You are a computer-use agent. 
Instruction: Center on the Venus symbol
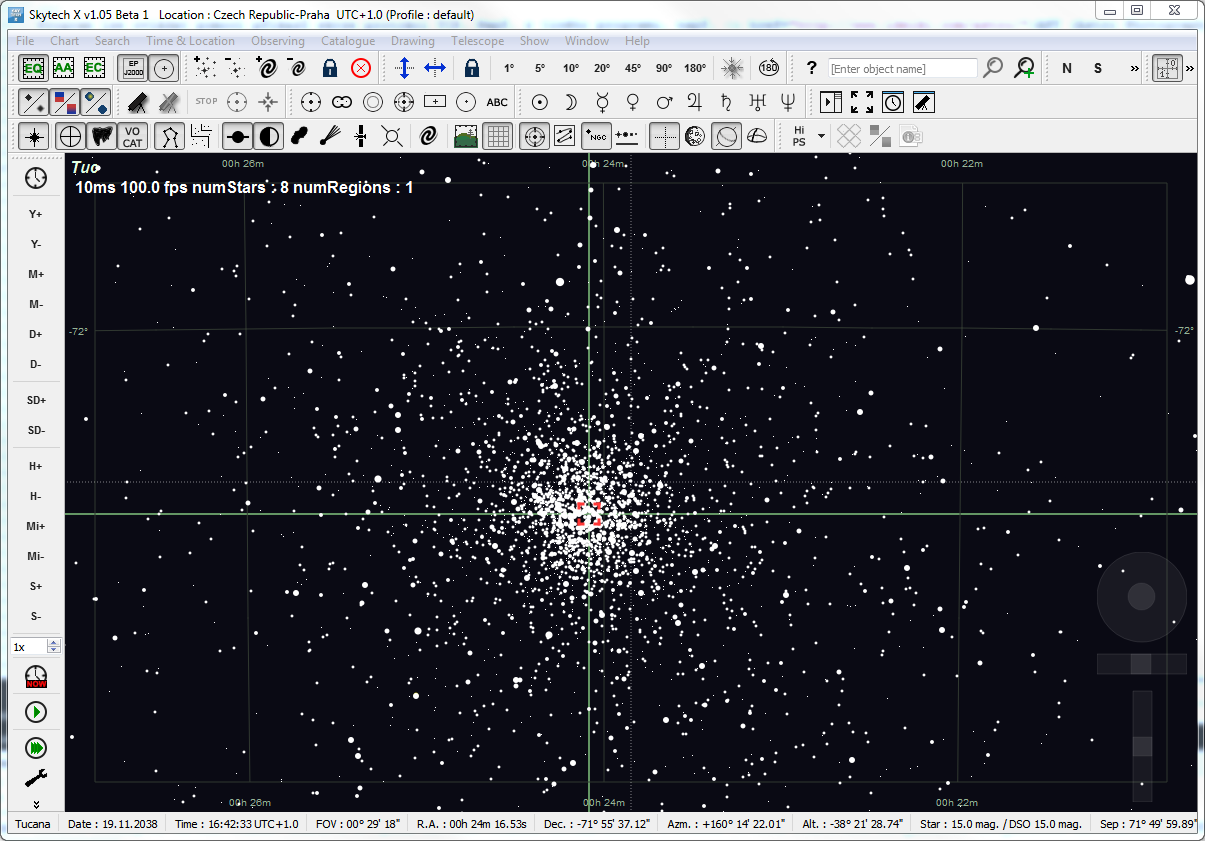tap(633, 102)
